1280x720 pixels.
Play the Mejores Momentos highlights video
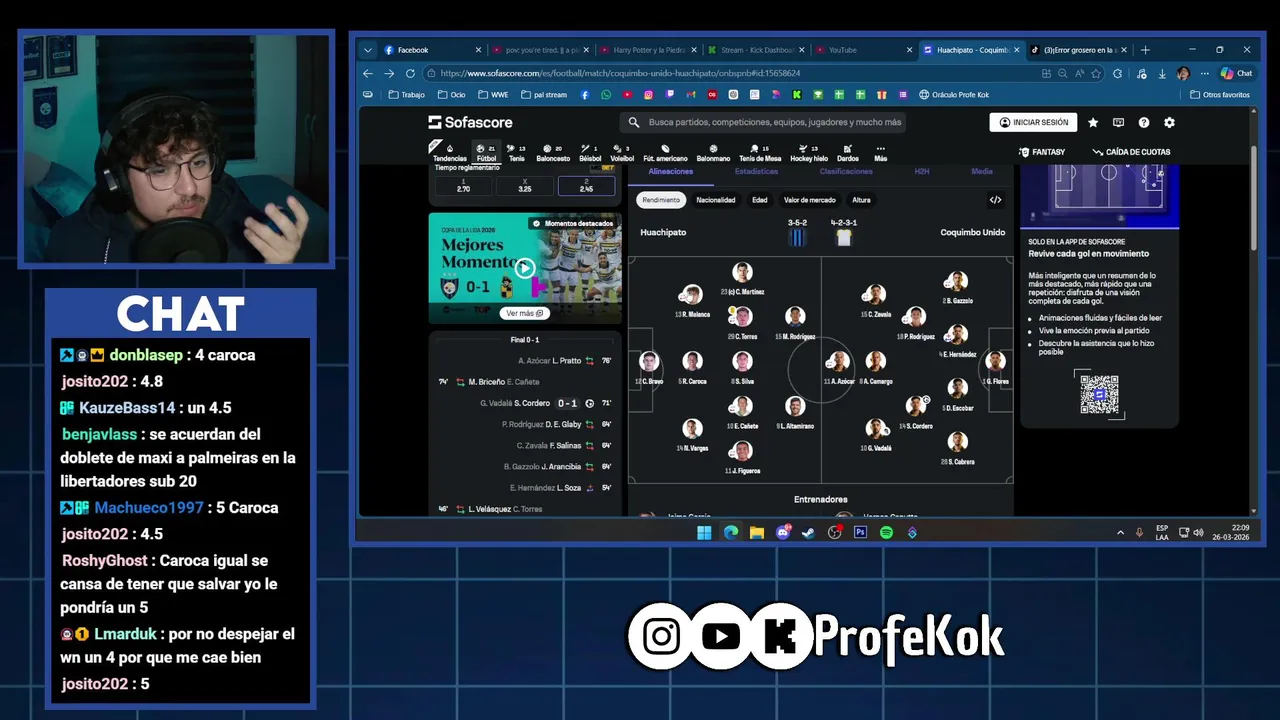(525, 267)
